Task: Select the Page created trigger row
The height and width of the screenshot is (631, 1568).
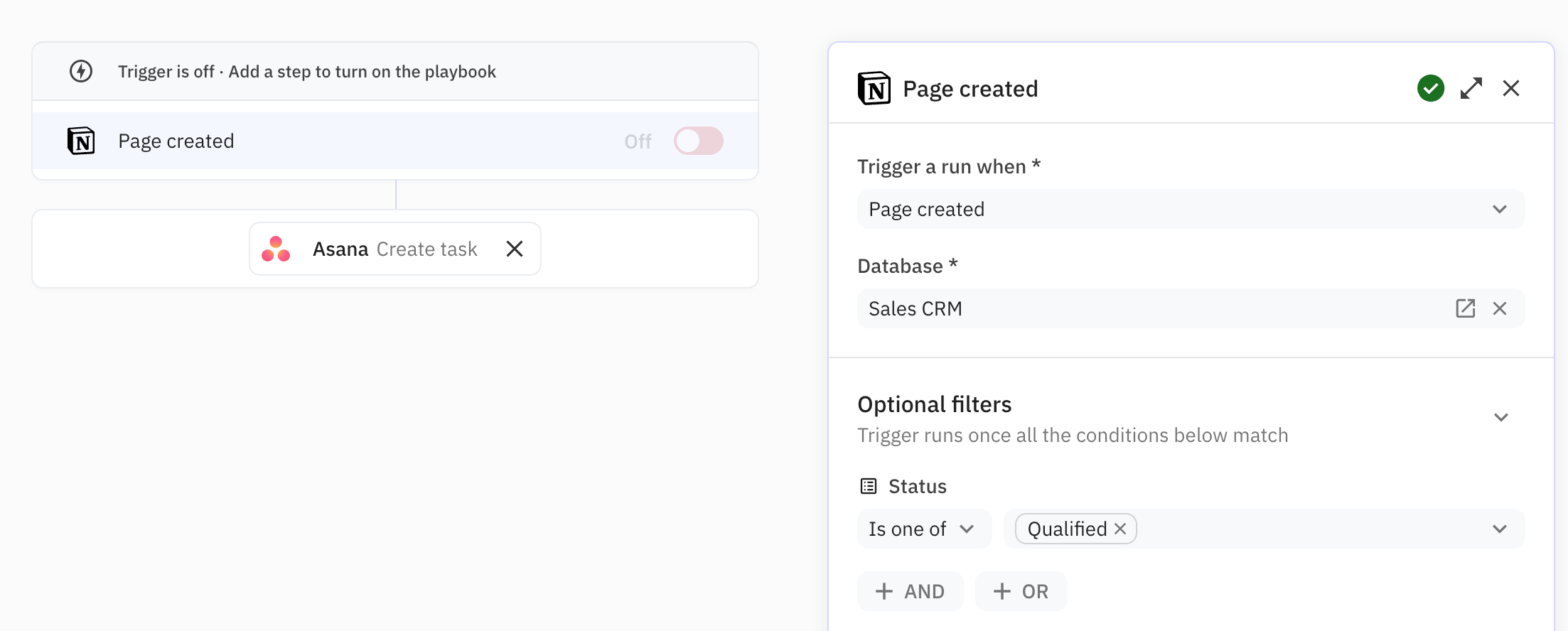Action: 355,141
